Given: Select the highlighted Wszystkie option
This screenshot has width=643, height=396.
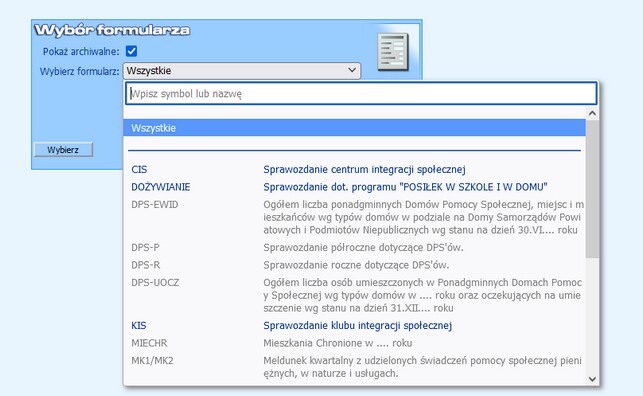Looking at the screenshot, I should coord(354,128).
